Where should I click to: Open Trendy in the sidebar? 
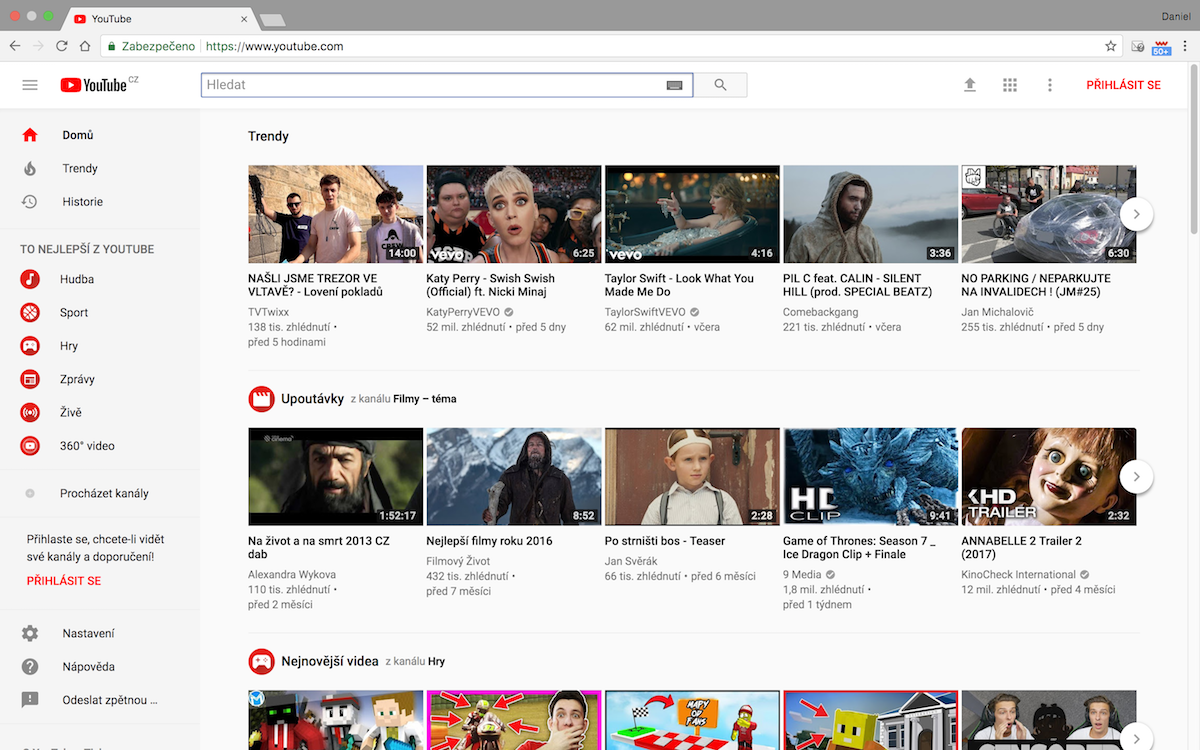point(80,168)
